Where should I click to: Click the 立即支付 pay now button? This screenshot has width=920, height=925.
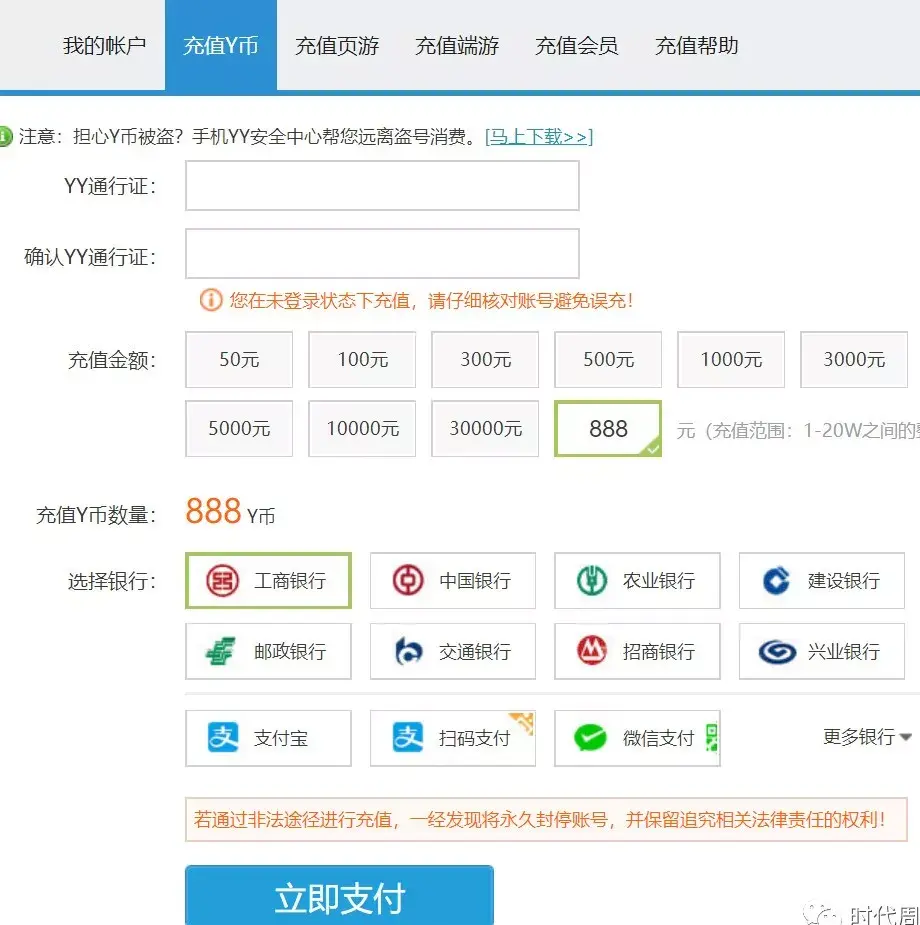(338, 898)
